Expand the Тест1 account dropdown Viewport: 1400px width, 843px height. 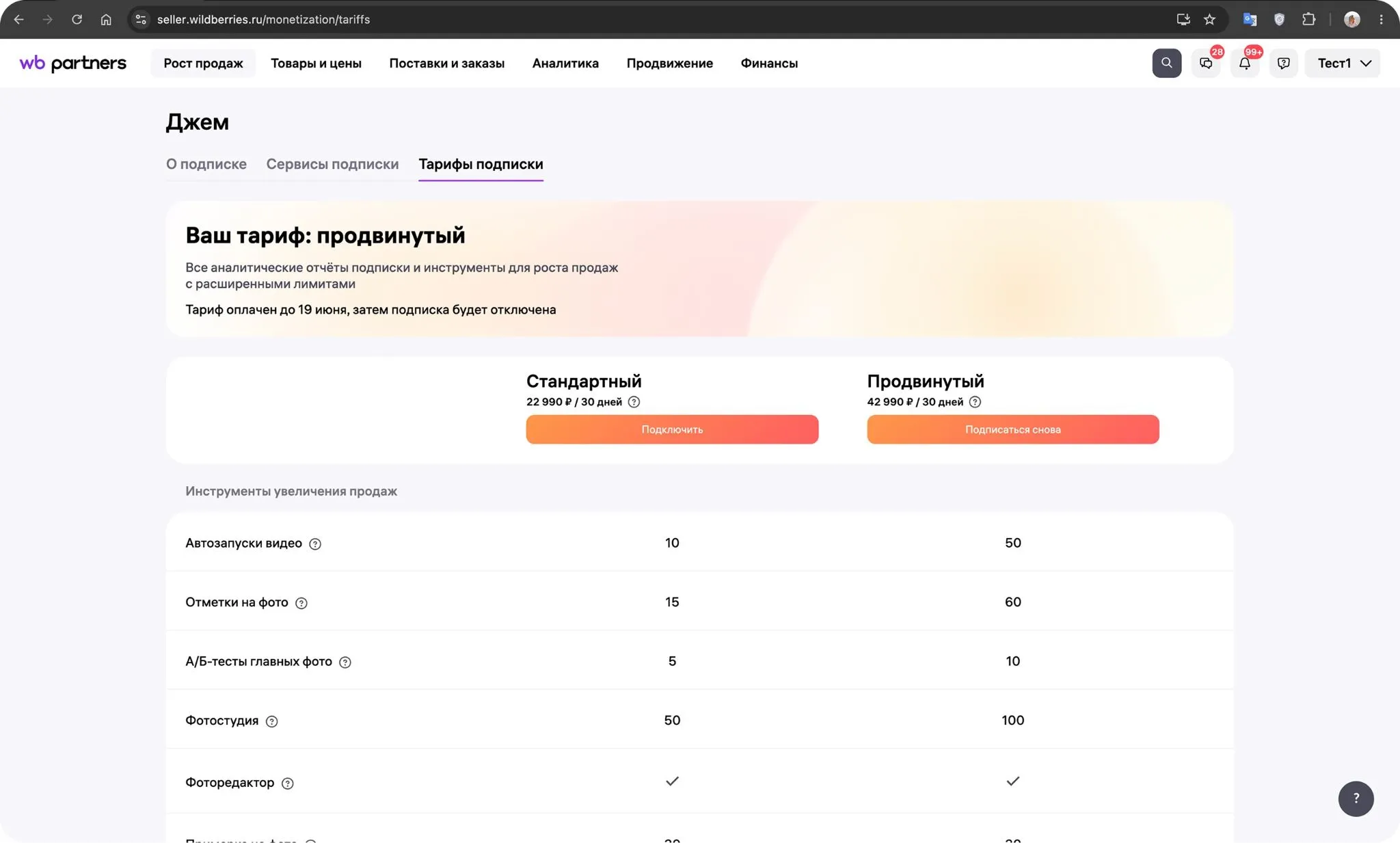(1343, 63)
